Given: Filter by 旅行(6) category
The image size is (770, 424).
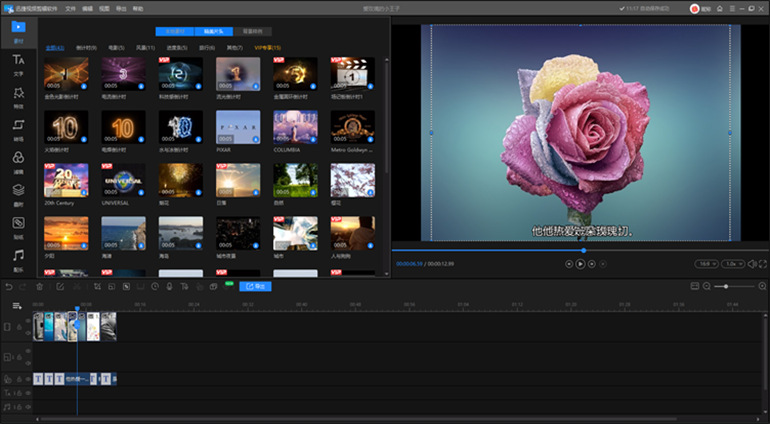Looking at the screenshot, I should [207, 48].
